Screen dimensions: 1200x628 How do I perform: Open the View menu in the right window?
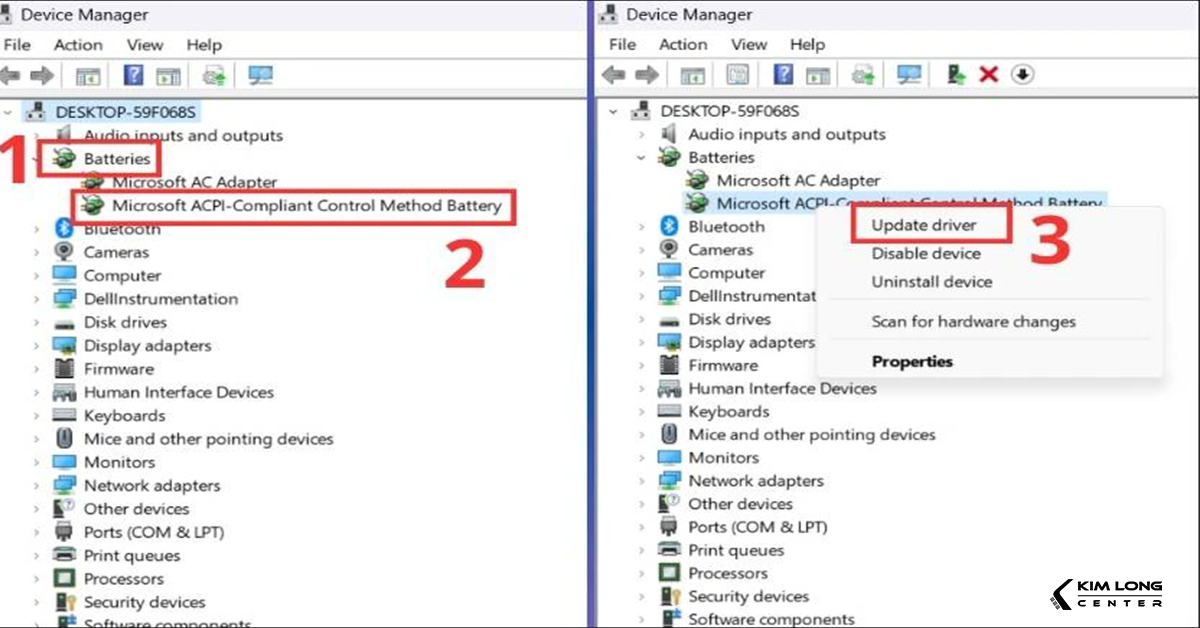tap(748, 45)
